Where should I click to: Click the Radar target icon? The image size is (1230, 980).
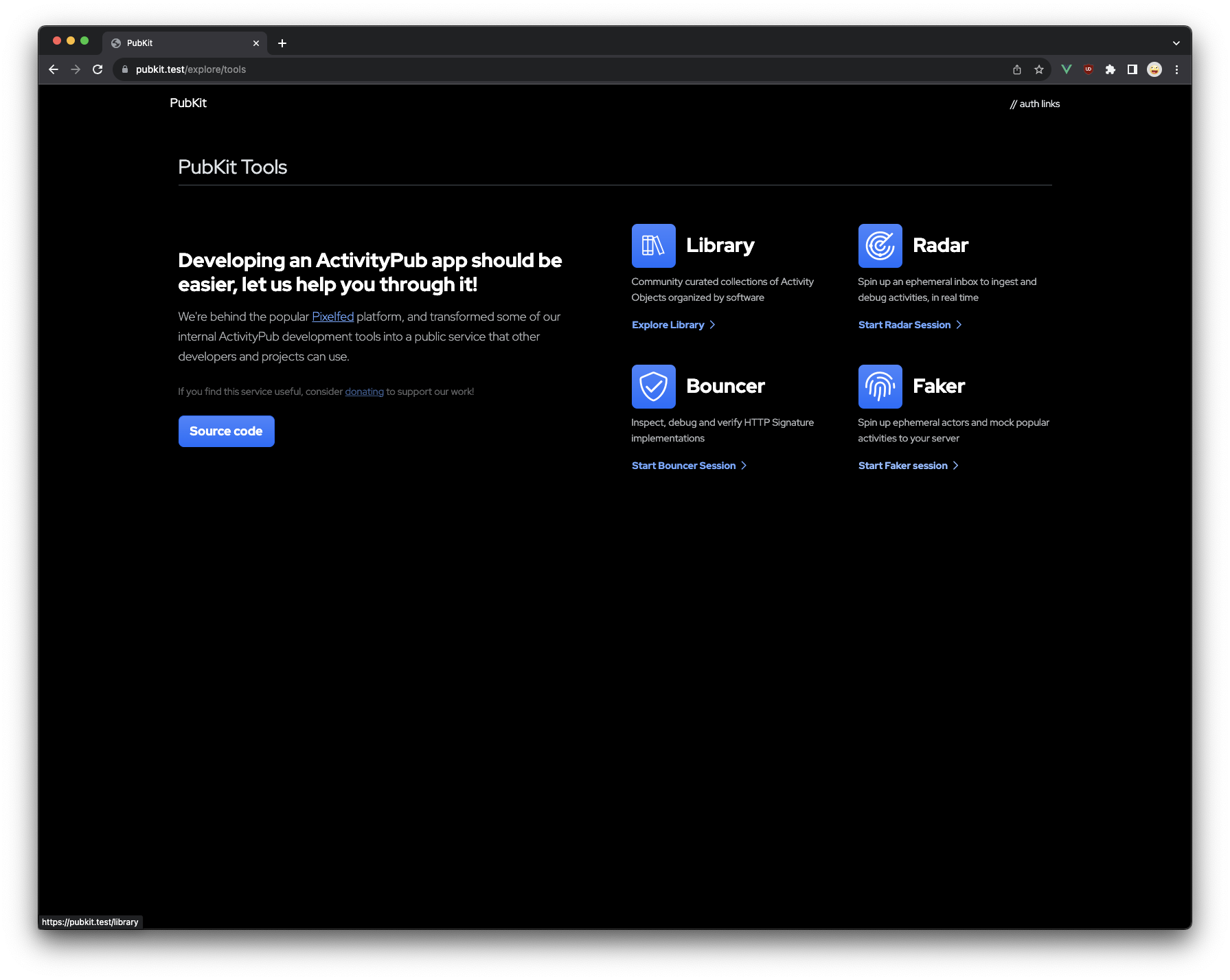pos(880,246)
